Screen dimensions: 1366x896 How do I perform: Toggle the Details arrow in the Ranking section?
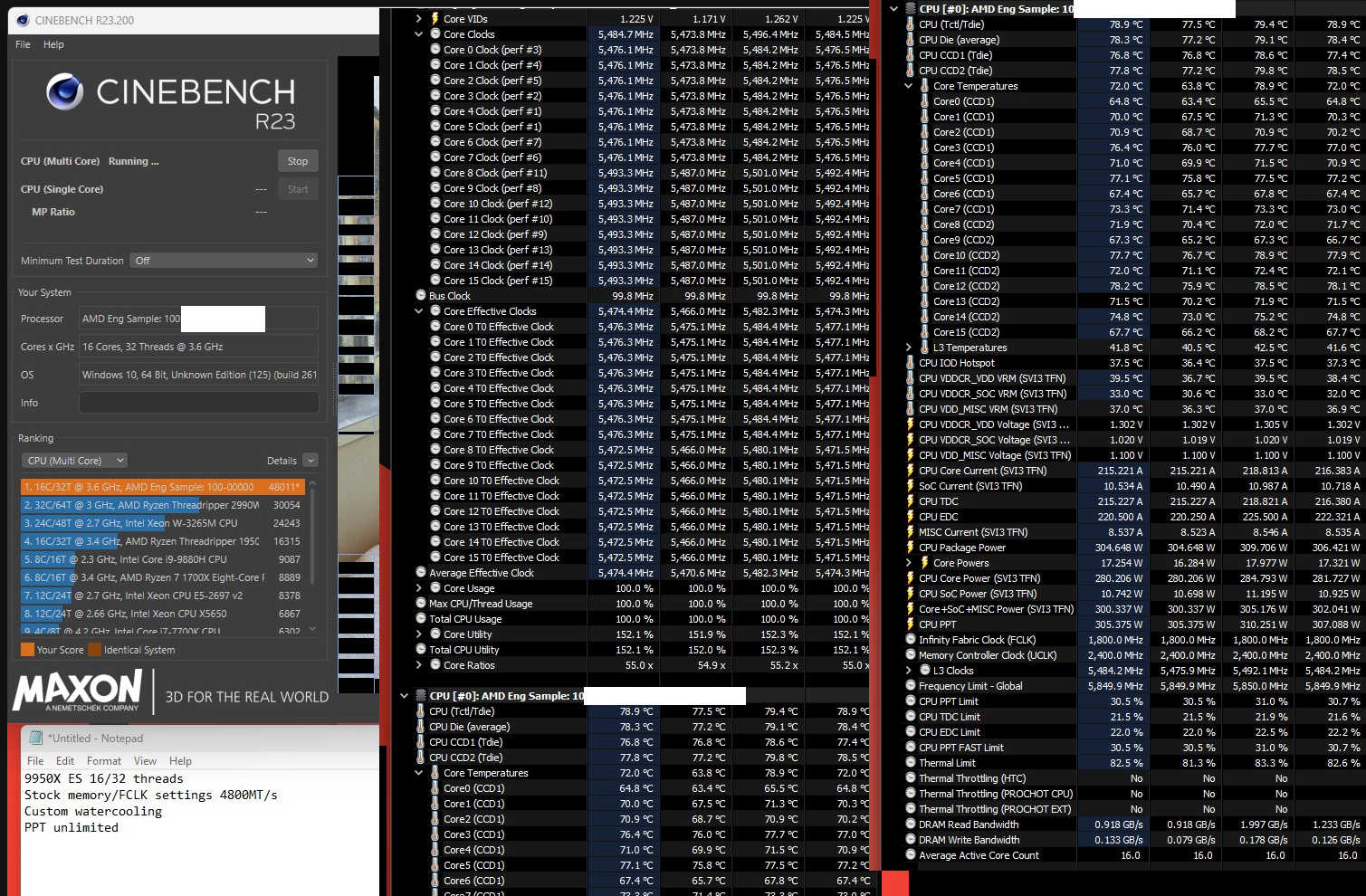(x=310, y=461)
